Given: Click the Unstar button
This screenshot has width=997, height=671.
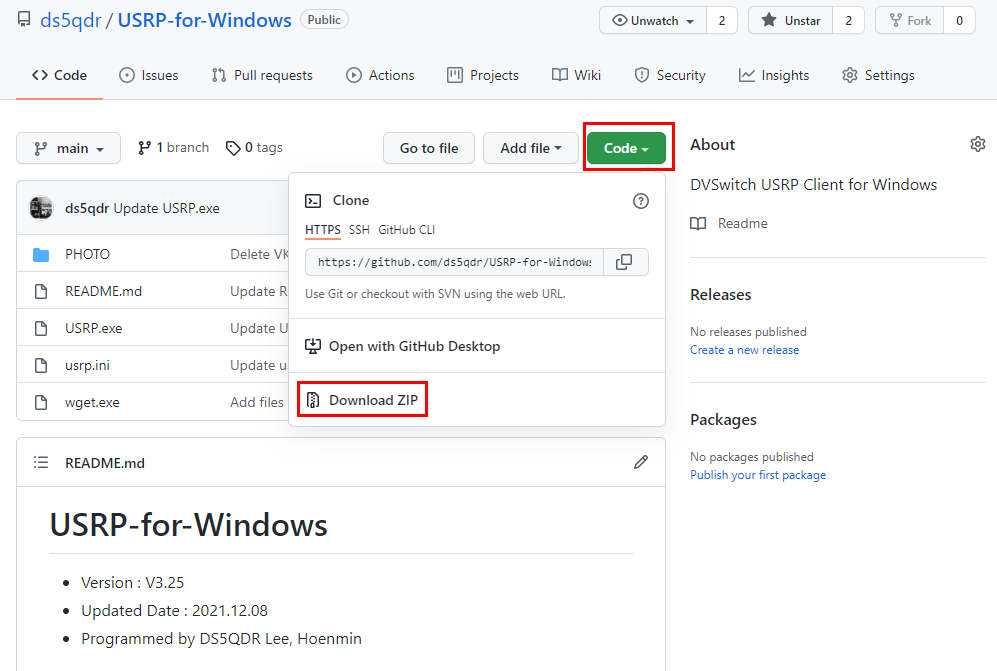Looking at the screenshot, I should (790, 20).
